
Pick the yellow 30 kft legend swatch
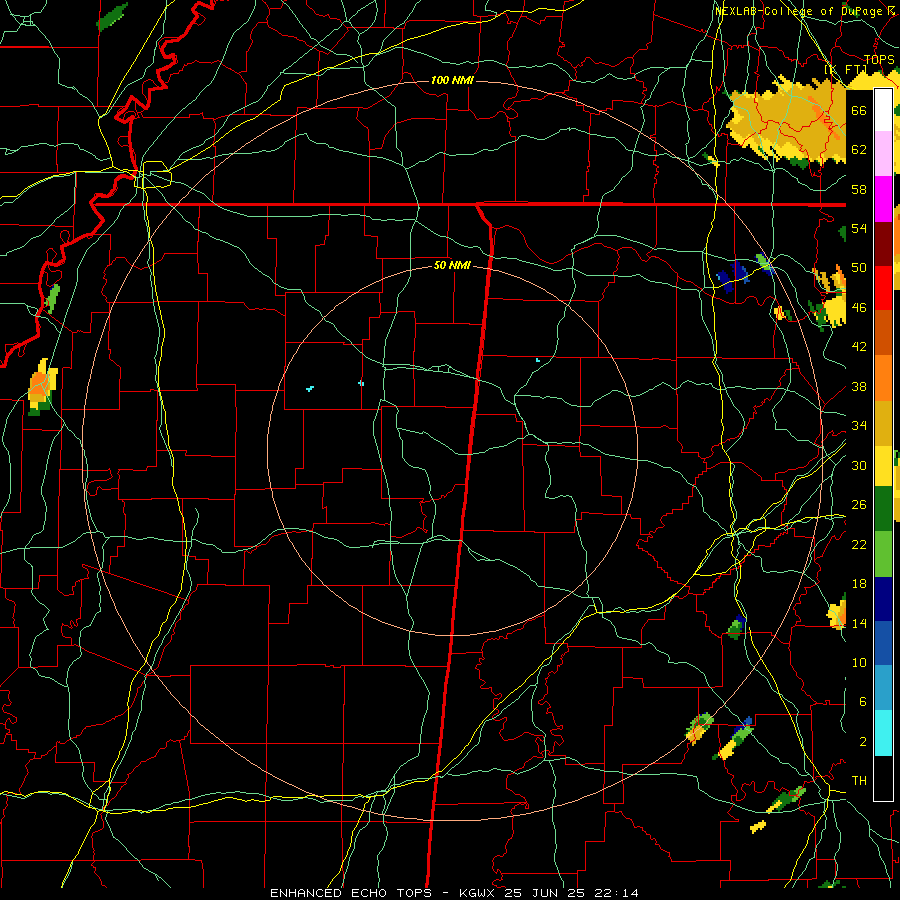(x=883, y=466)
